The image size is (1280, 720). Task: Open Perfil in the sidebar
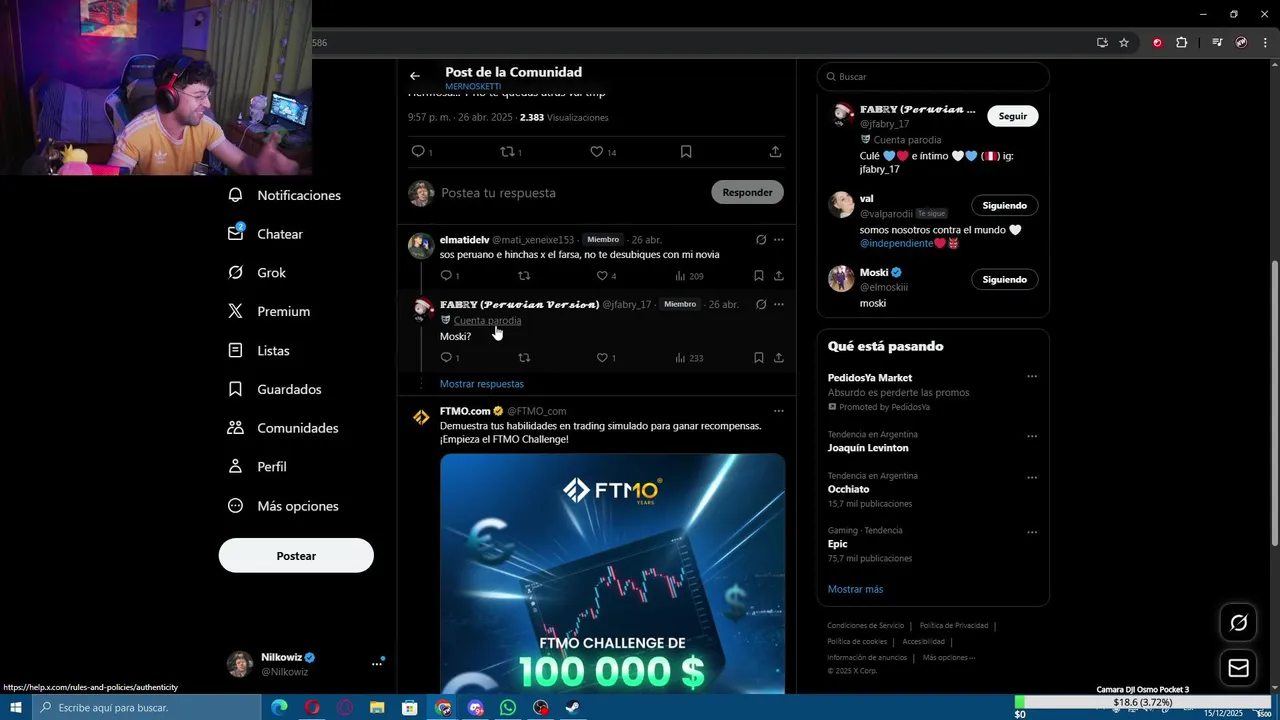[258, 467]
